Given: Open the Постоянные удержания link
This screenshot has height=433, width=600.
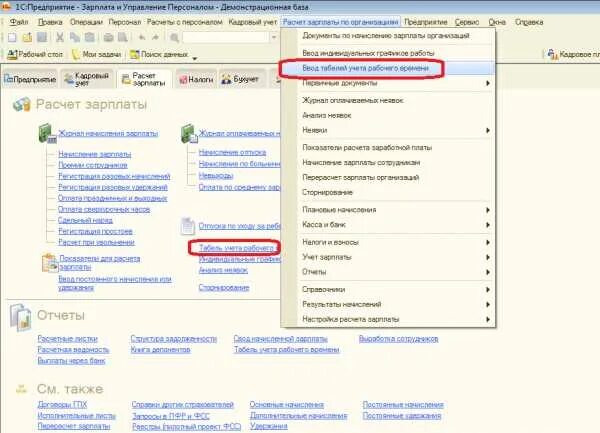Looking at the screenshot, I should (402, 416).
